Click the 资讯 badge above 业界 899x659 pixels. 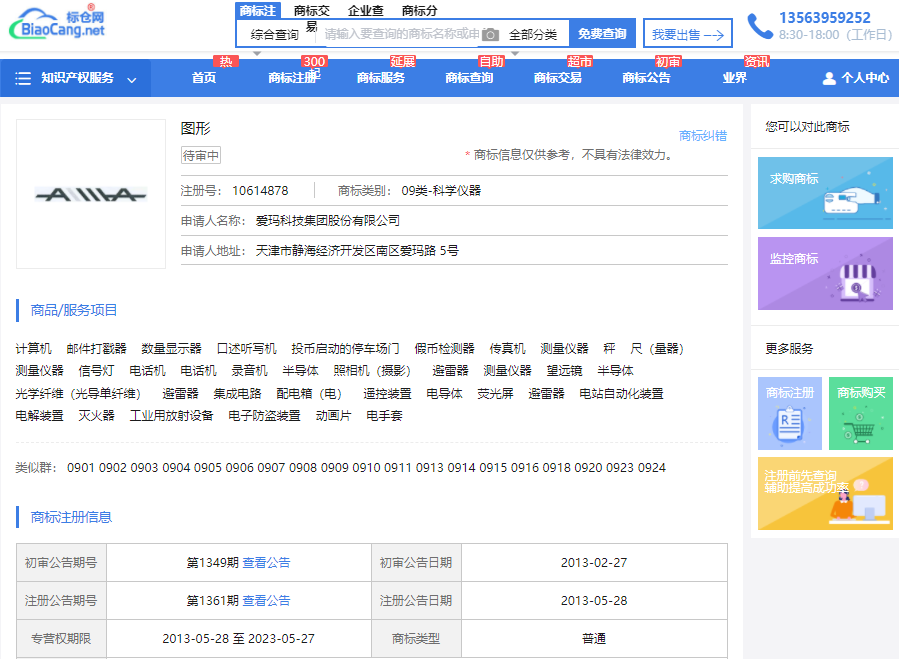click(x=757, y=61)
